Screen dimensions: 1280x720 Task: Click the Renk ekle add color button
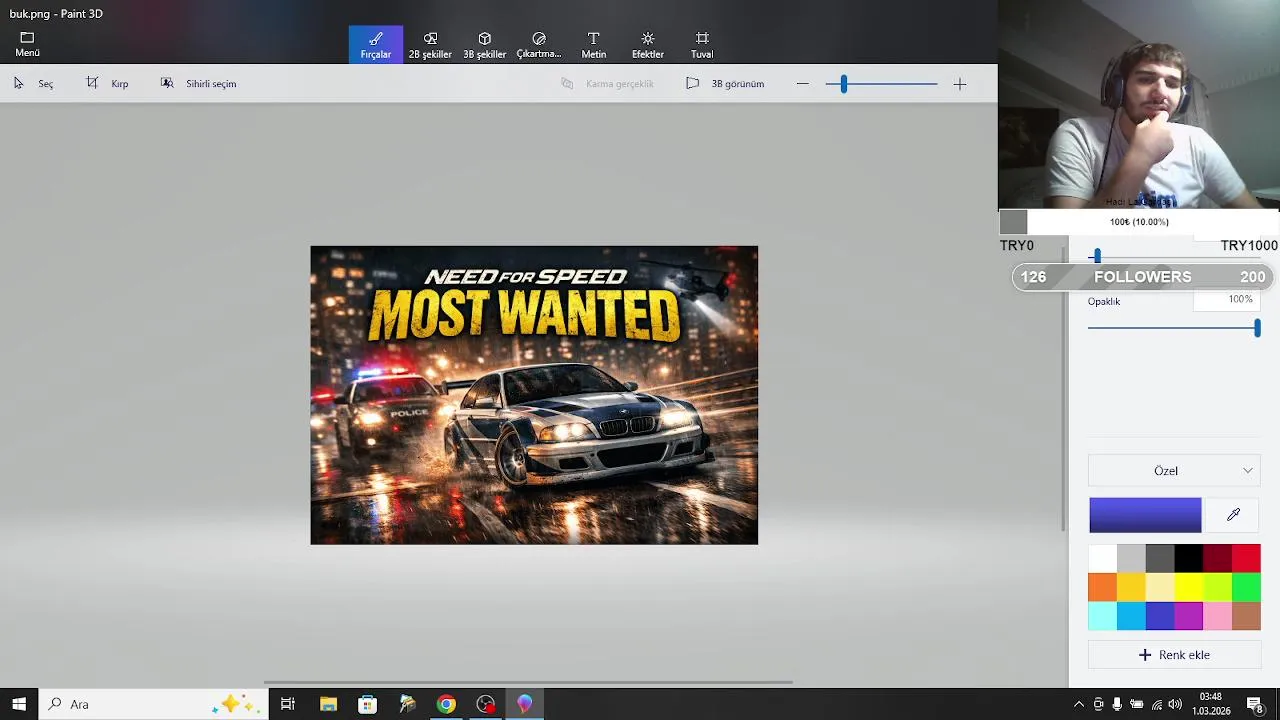click(x=1174, y=655)
